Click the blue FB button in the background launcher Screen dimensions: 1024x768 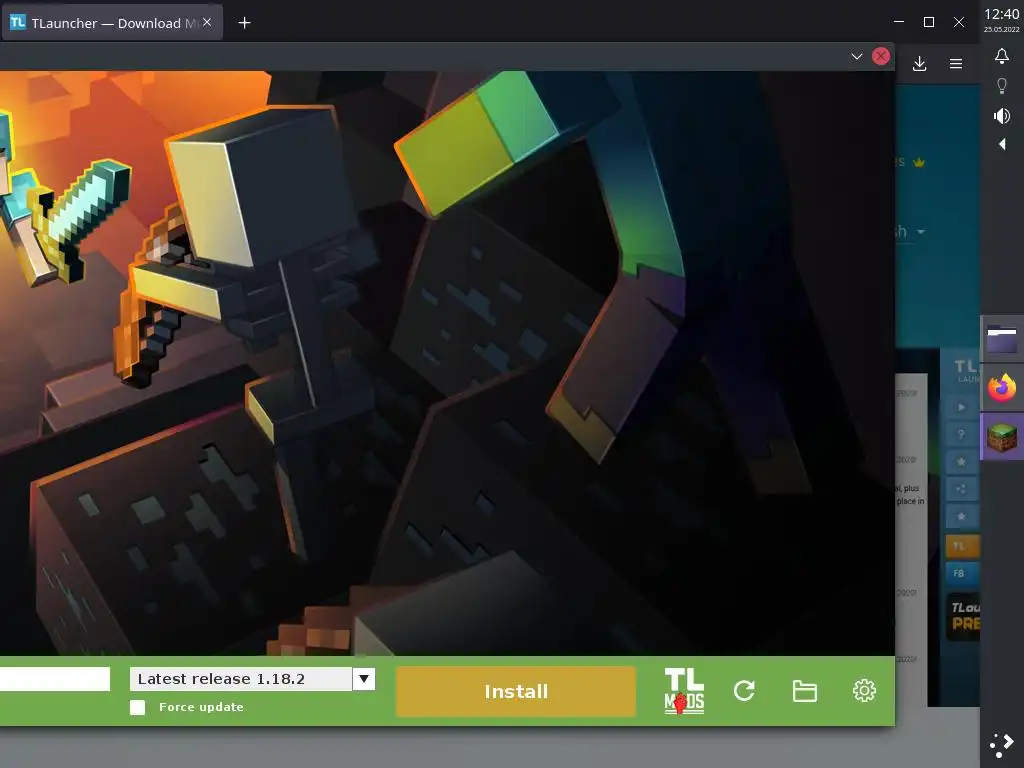point(963,573)
